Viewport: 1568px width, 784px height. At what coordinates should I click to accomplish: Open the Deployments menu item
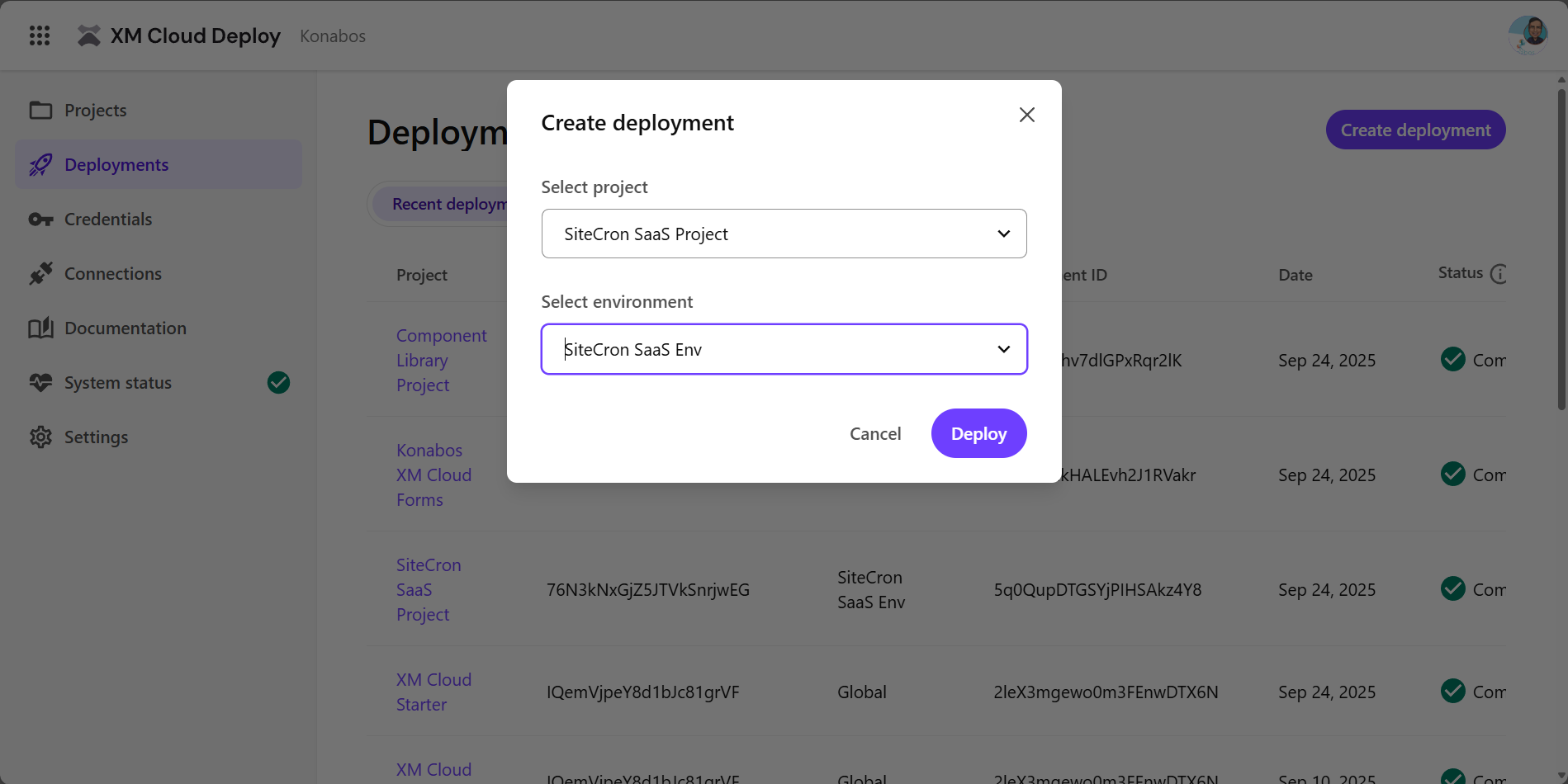[x=116, y=165]
